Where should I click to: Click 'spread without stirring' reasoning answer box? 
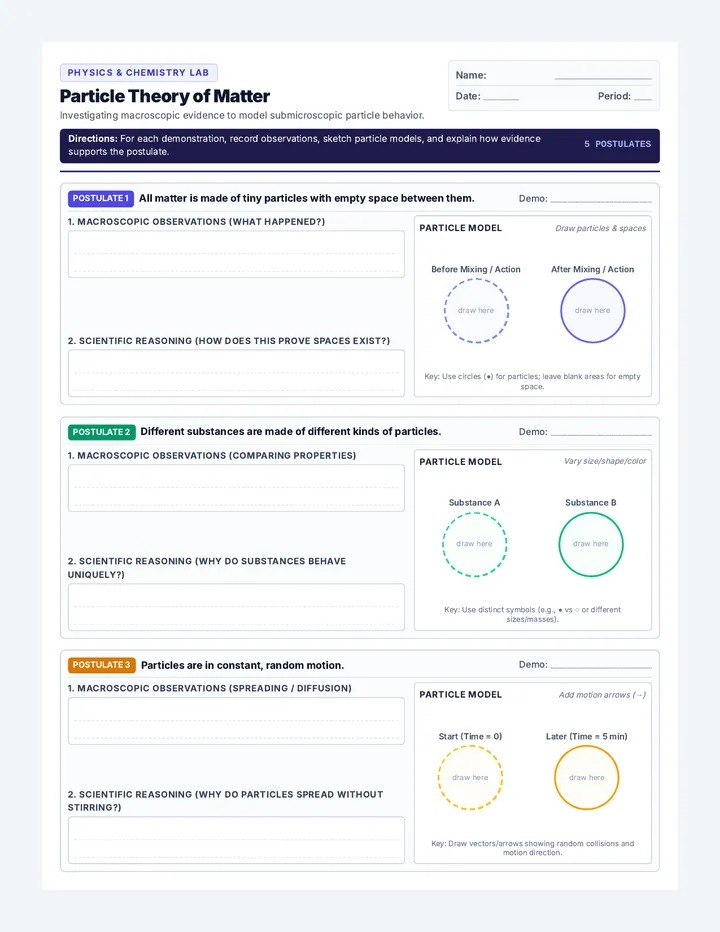[236, 840]
